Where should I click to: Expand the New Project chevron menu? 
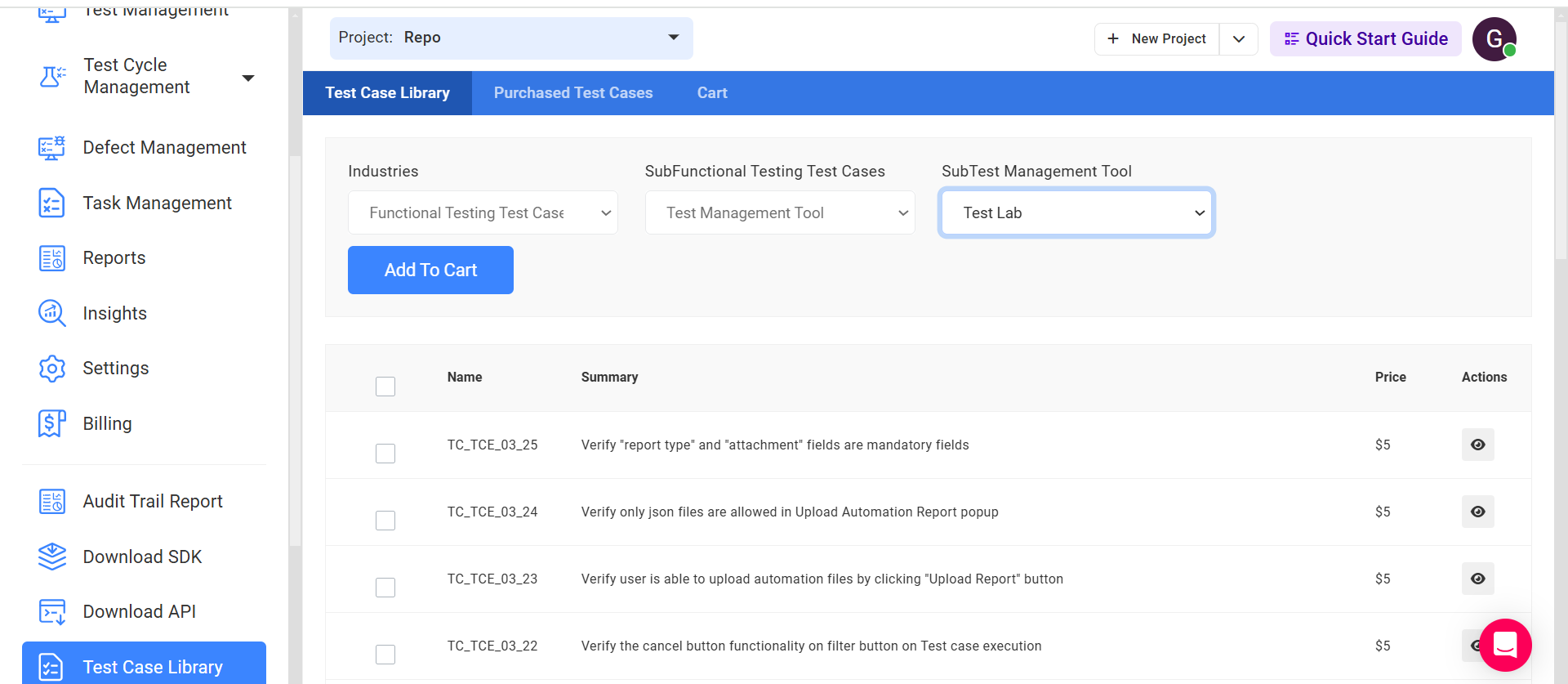[1239, 38]
